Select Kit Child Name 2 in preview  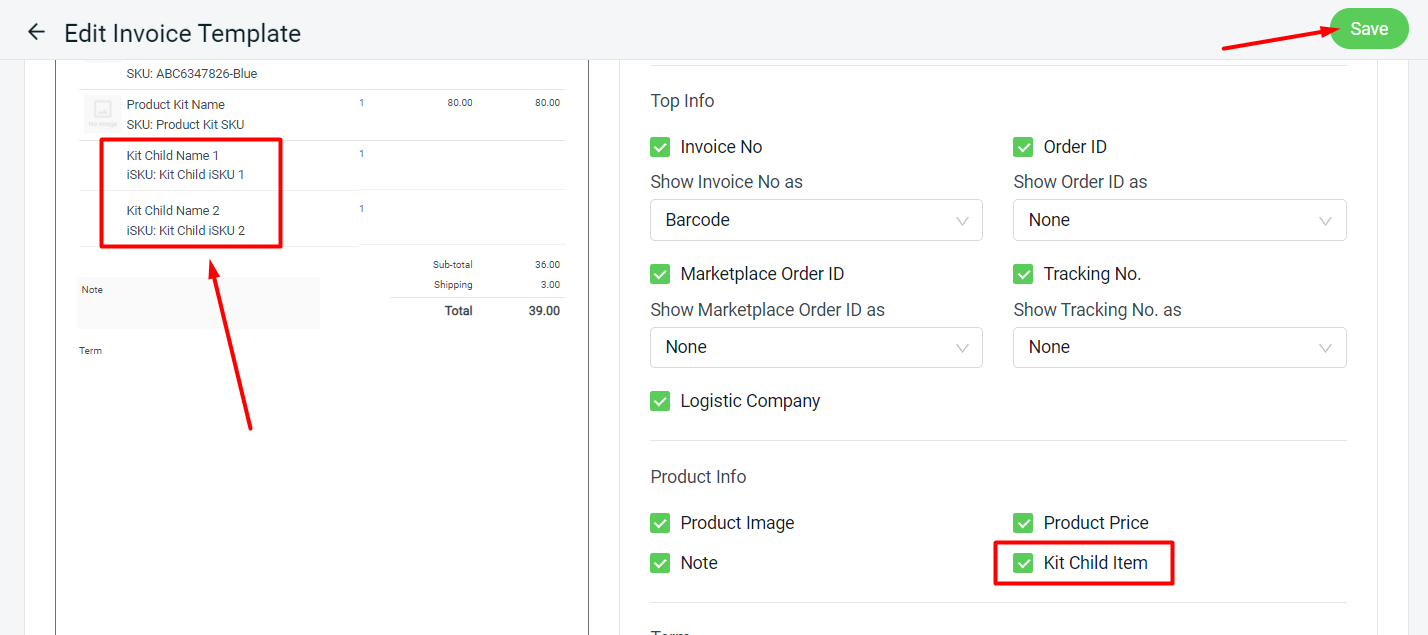(173, 211)
